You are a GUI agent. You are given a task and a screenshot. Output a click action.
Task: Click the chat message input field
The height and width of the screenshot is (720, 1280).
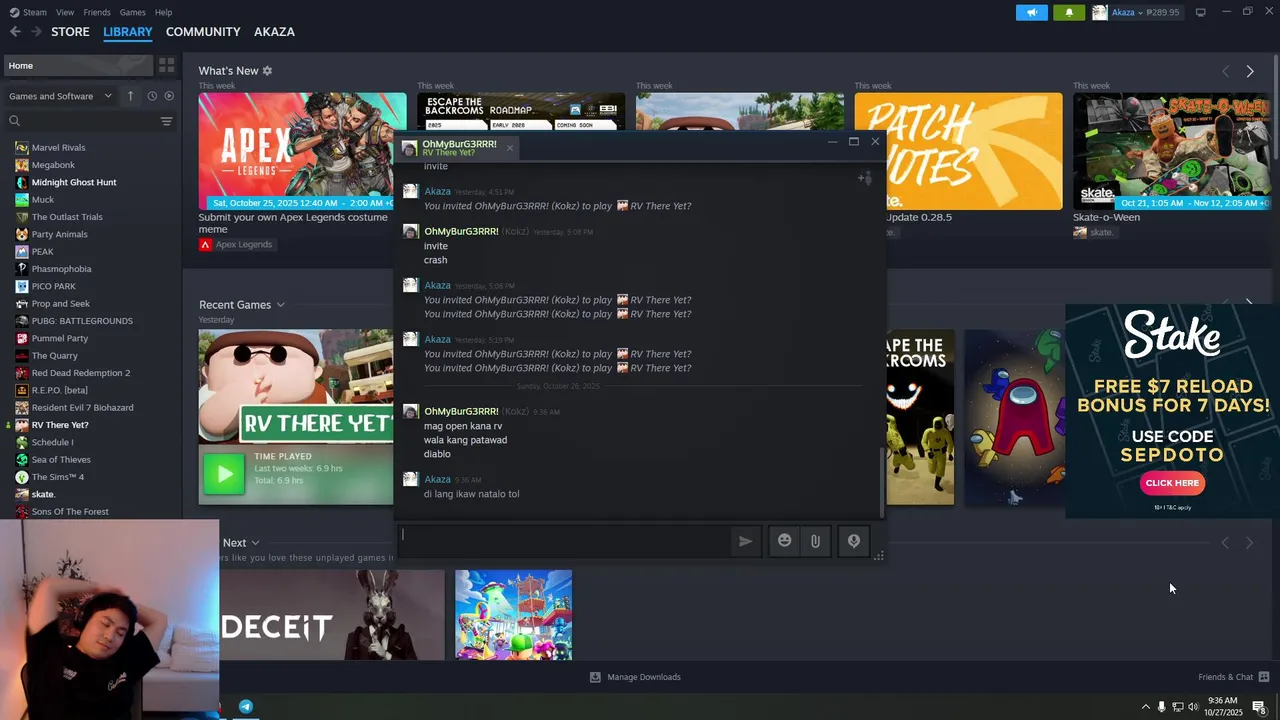pyautogui.click(x=564, y=540)
